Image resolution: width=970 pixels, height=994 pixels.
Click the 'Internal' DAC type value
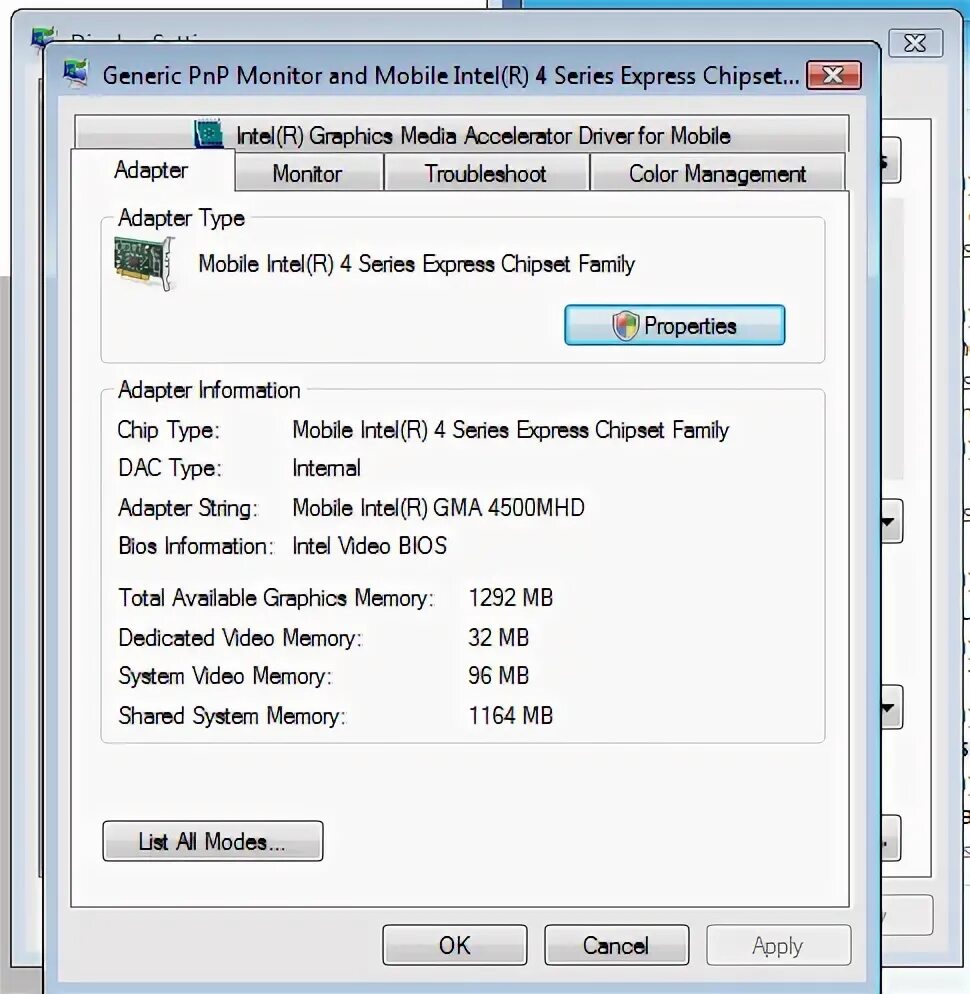pyautogui.click(x=327, y=468)
